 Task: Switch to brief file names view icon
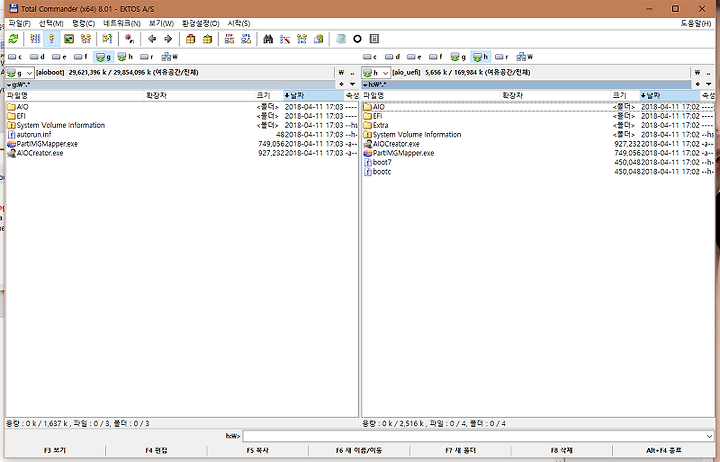pyautogui.click(x=35, y=39)
